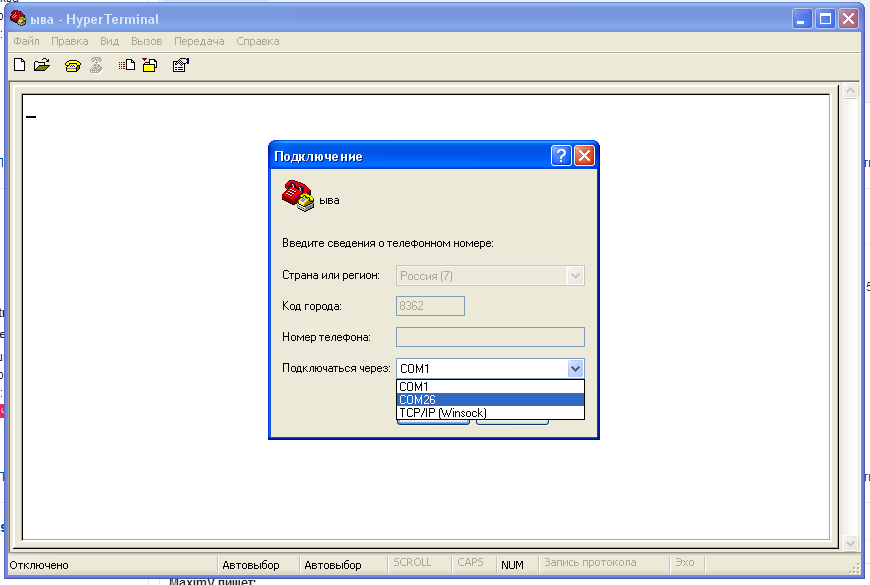This screenshot has height=585, width=870.
Task: Open the Передача menu
Action: click(x=198, y=41)
